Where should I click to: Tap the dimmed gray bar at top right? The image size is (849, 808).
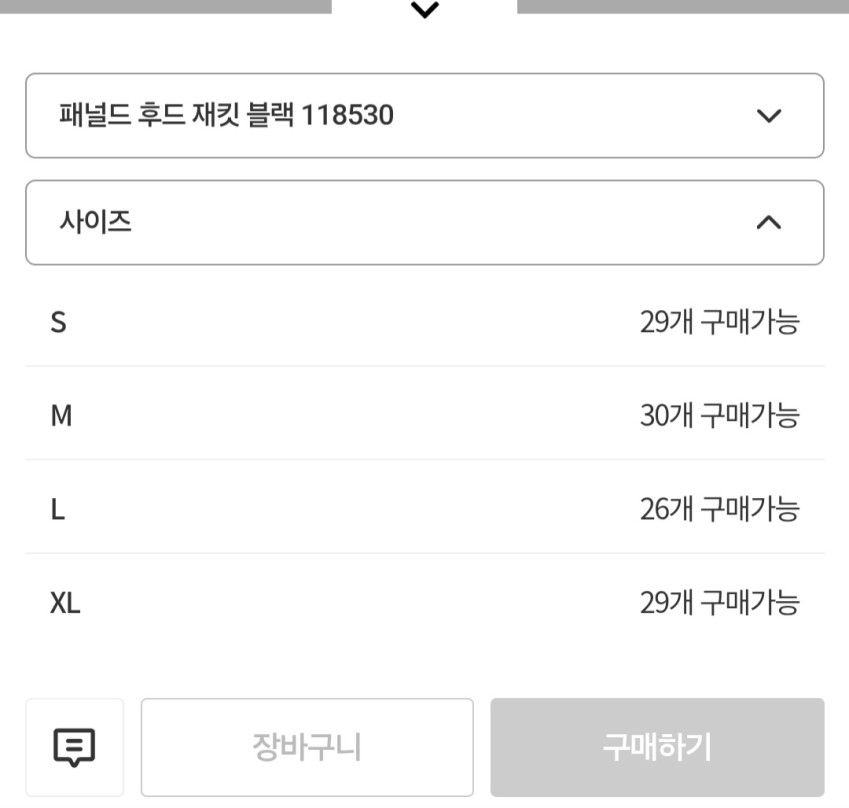point(682,6)
